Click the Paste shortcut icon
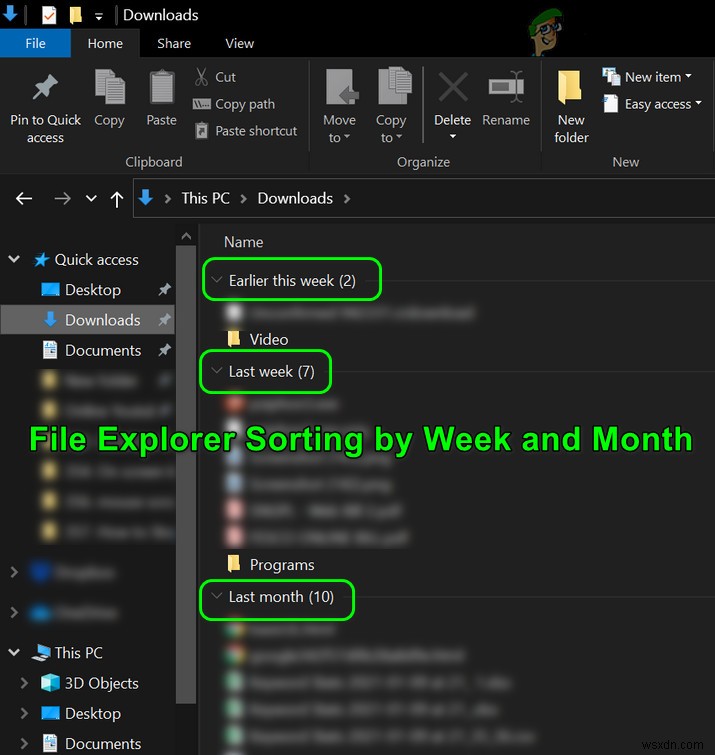 201,130
